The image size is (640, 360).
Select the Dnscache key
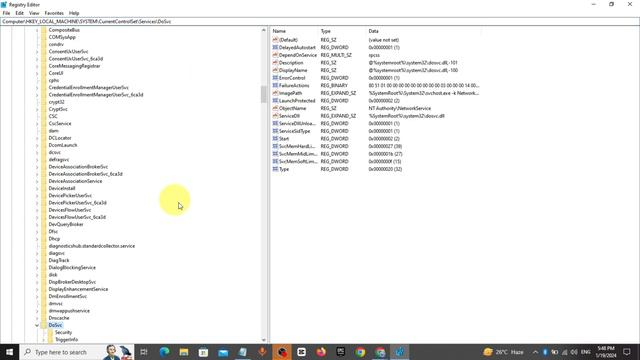tap(59, 318)
